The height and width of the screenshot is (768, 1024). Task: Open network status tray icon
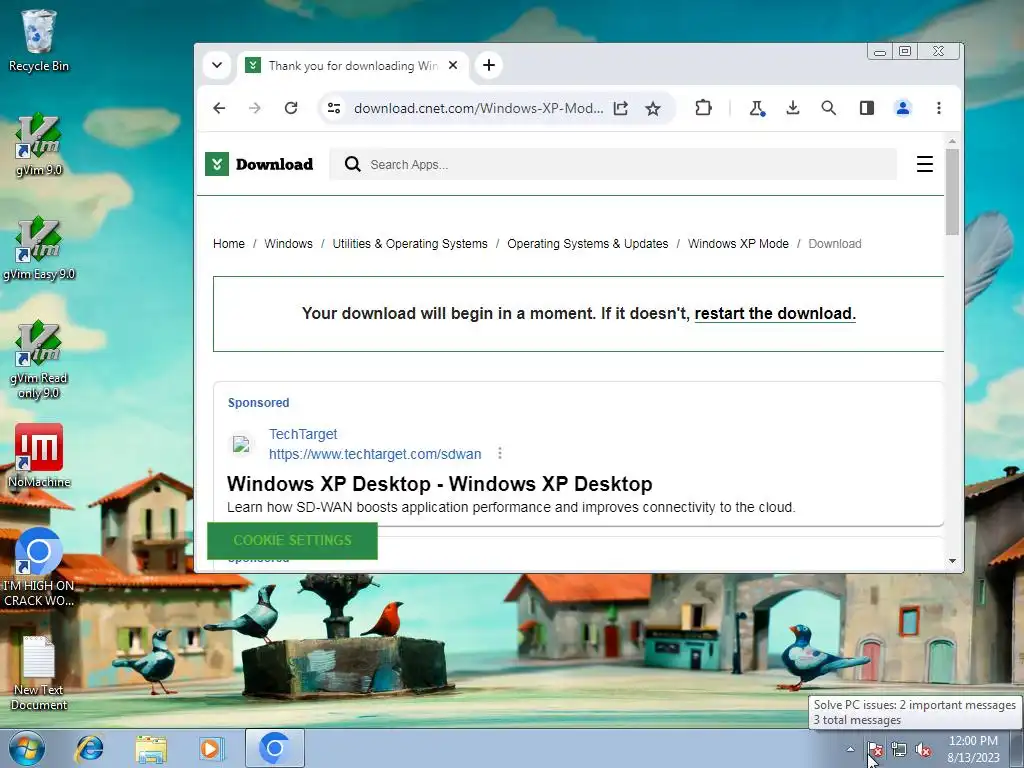899,749
